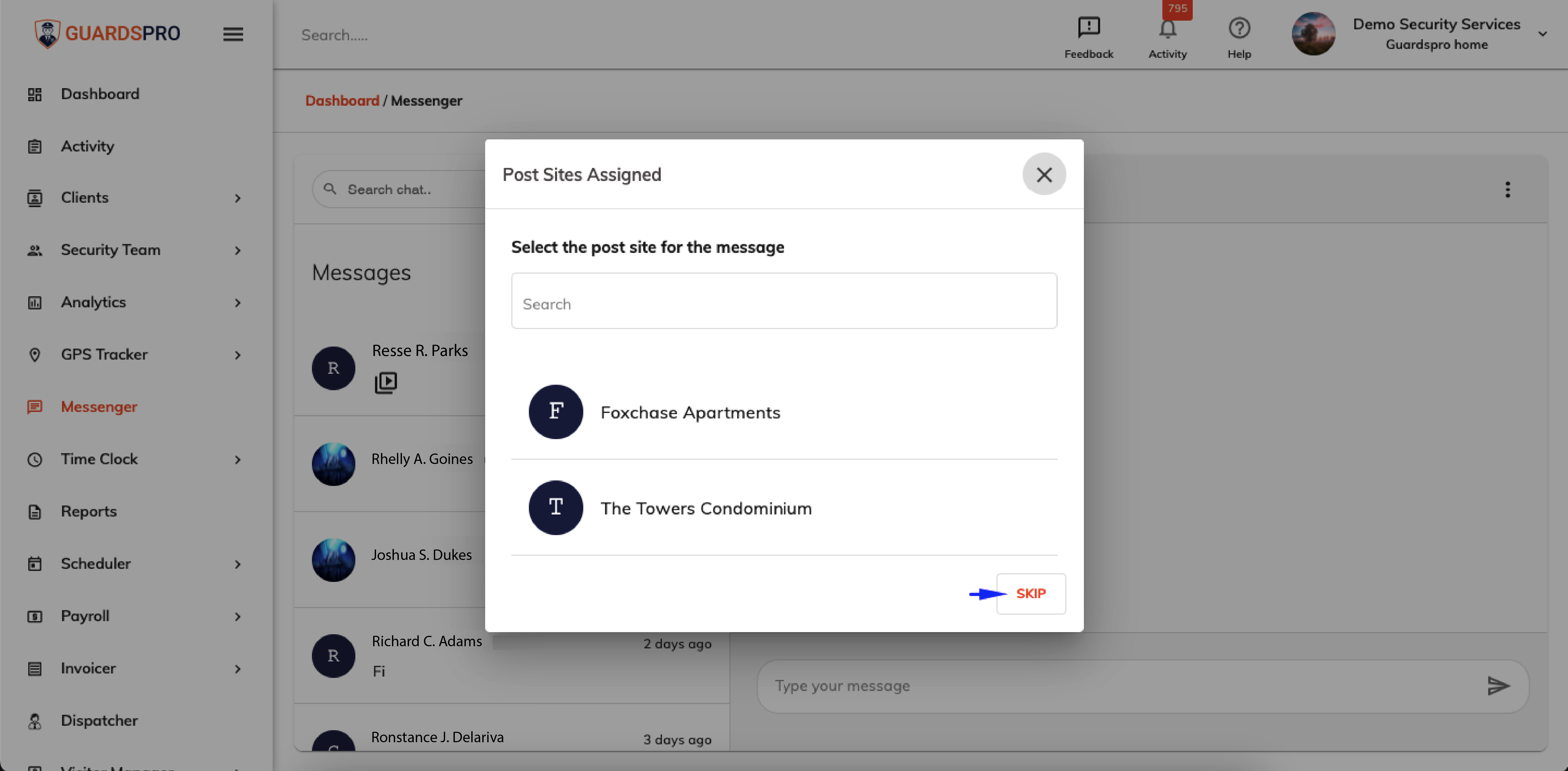The image size is (1568, 771).
Task: Open the Demo Security Services account dropdown
Action: pos(1542,34)
